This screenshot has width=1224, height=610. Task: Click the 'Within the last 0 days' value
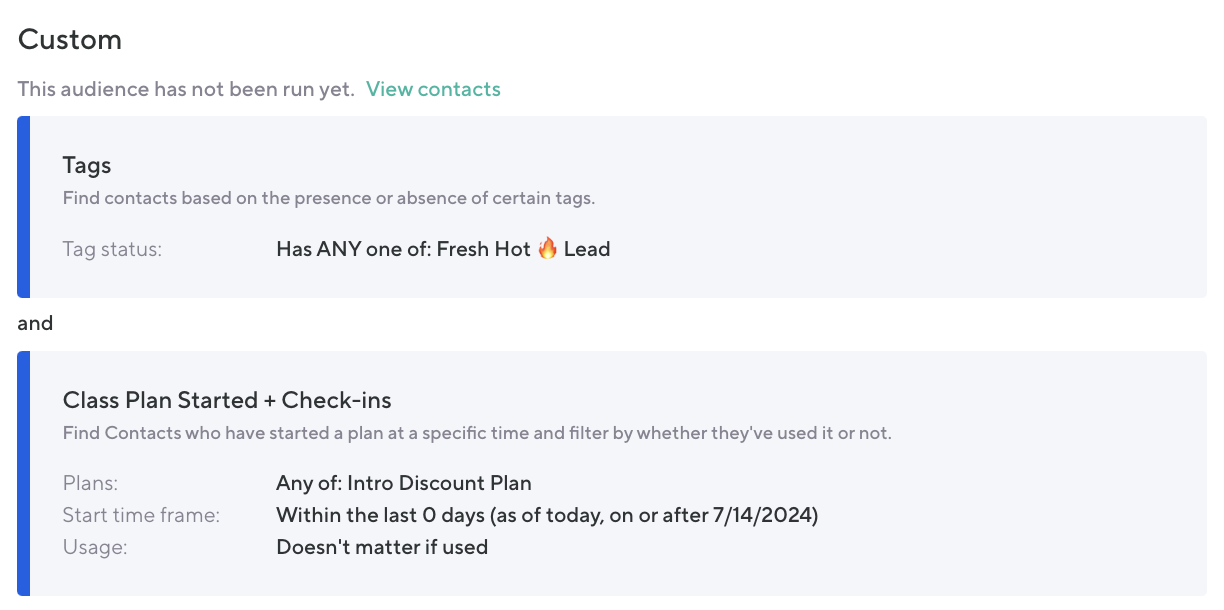click(547, 515)
